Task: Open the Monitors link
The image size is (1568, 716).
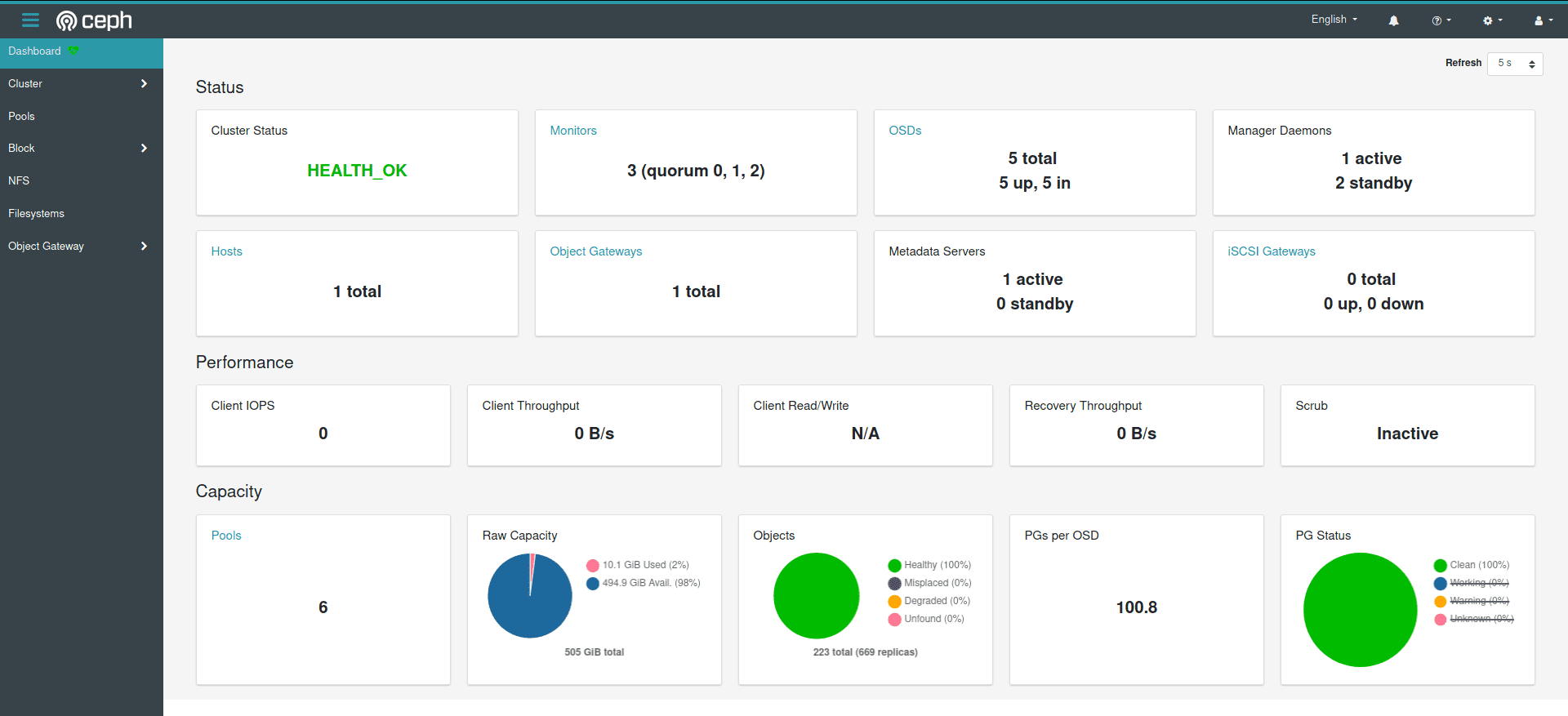Action: click(x=572, y=131)
